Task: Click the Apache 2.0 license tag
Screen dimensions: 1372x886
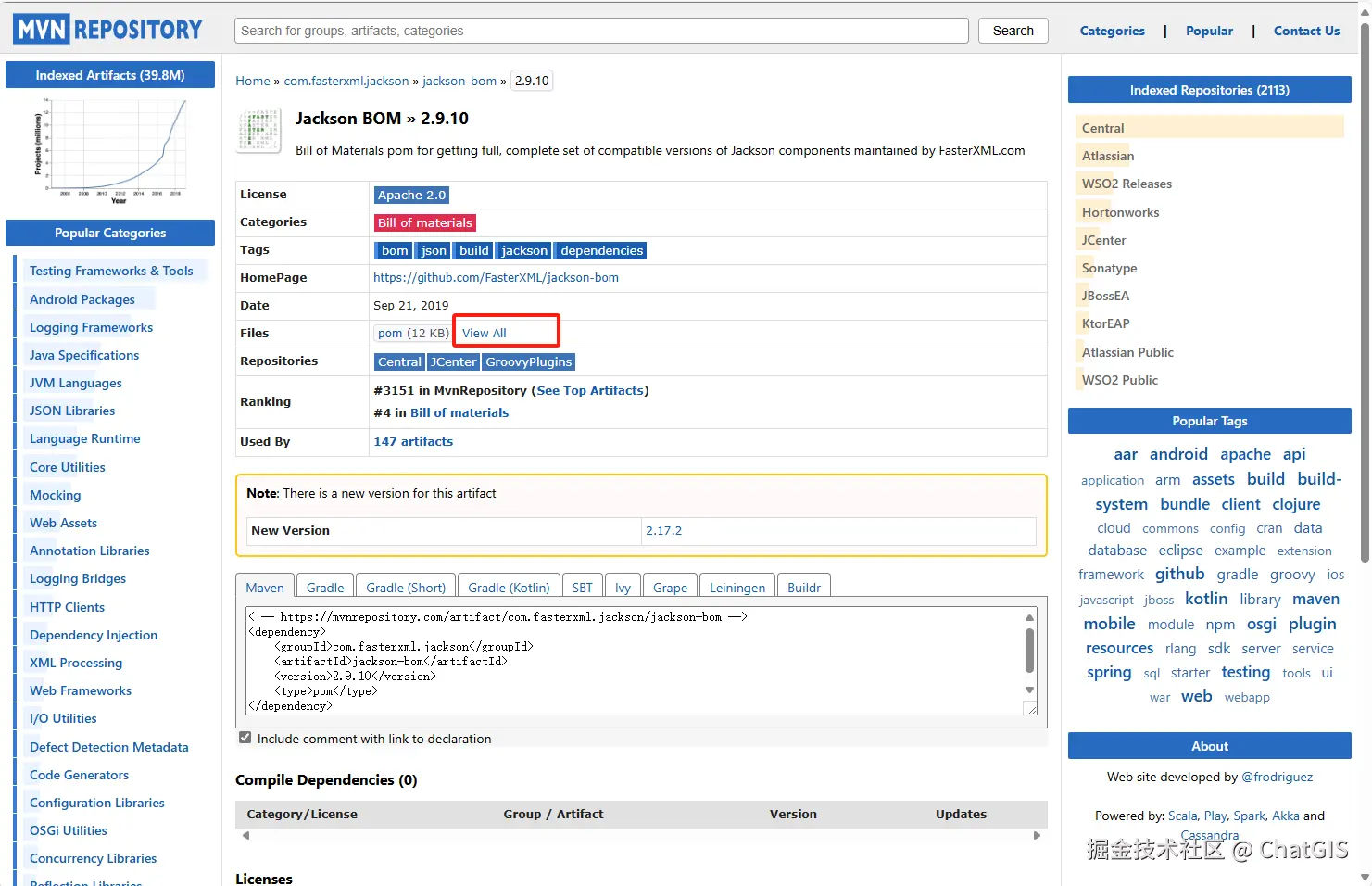Action: [411, 195]
